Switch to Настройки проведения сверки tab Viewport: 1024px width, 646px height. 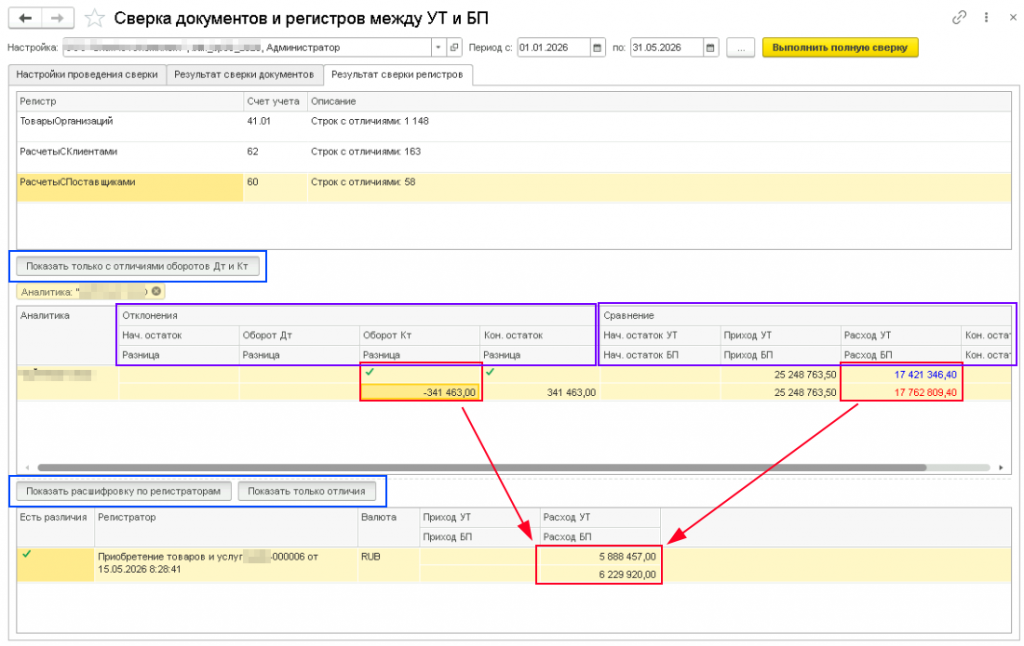pyautogui.click(x=87, y=74)
